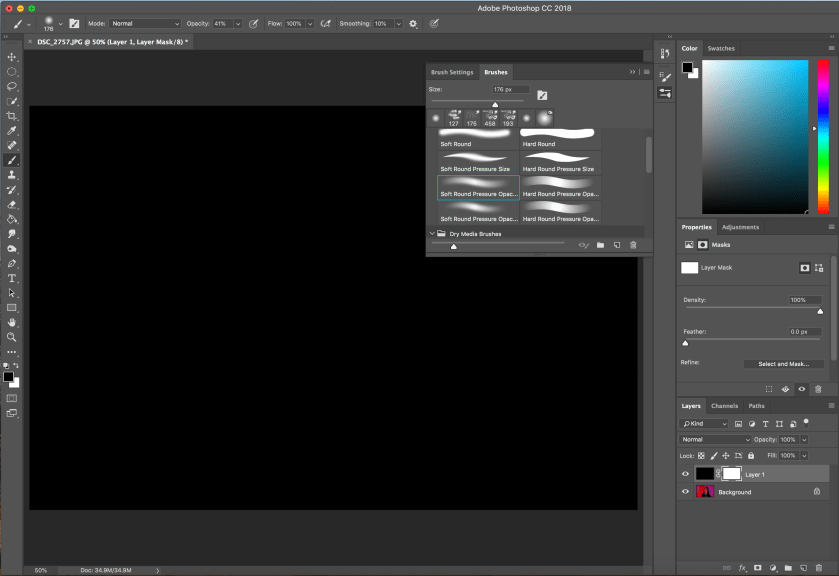
Task: Open the brush Mode dropdown
Action: [145, 23]
